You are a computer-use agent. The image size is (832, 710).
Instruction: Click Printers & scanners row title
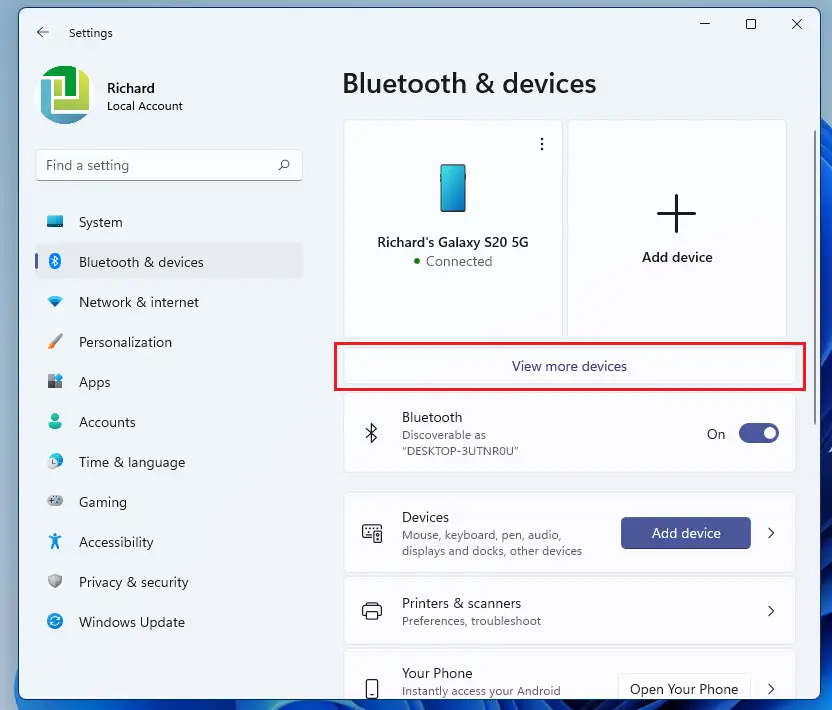461,603
